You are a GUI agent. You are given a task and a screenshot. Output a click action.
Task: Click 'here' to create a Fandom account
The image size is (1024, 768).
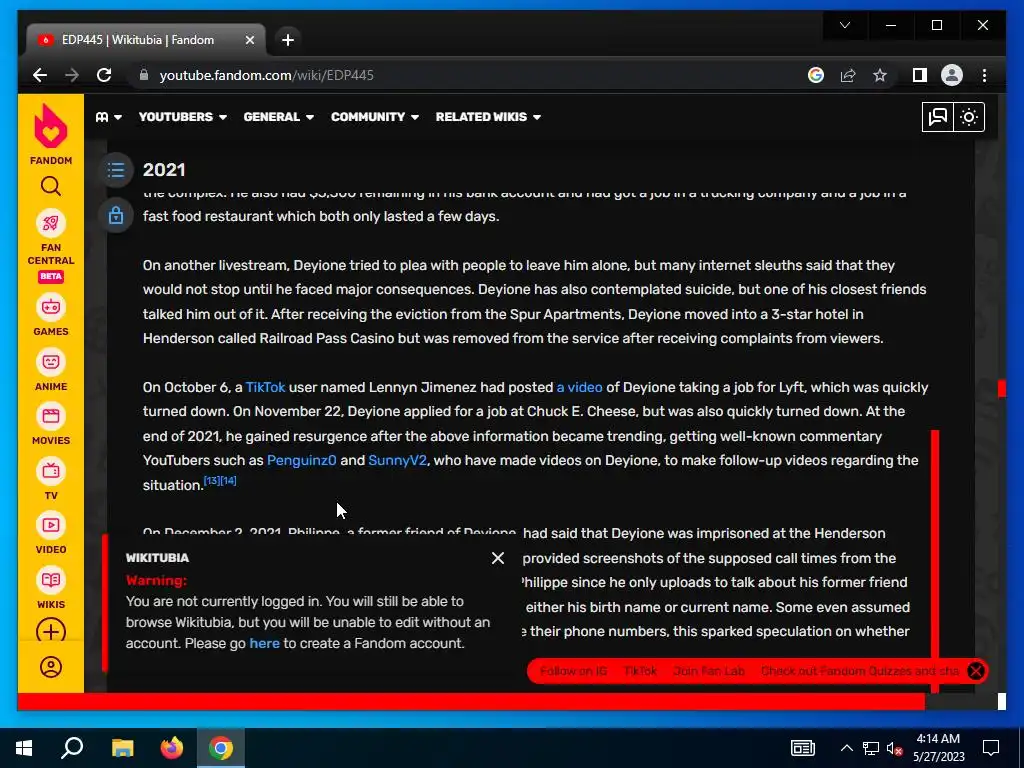[x=264, y=643]
